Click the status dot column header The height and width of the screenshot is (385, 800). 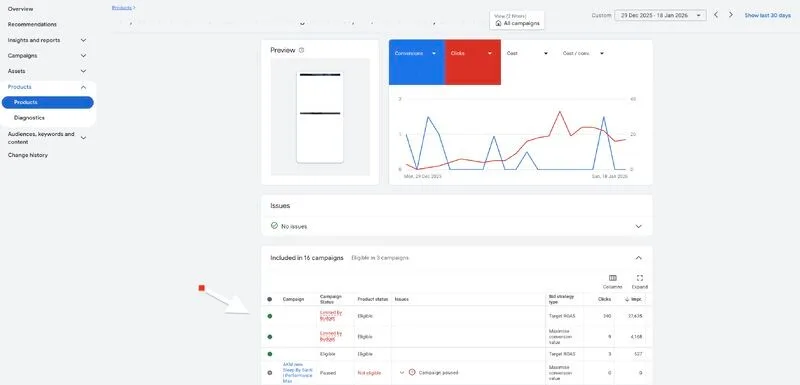click(x=269, y=299)
